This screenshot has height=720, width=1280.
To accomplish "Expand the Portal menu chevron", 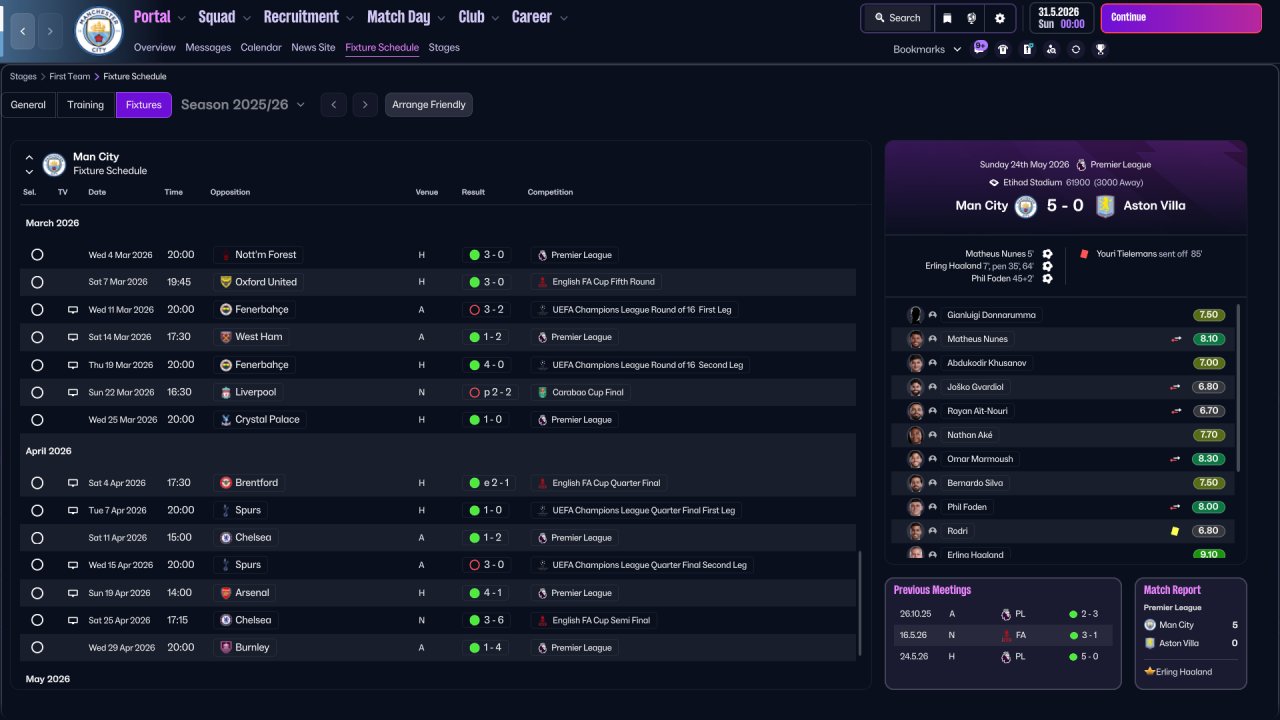I will [181, 18].
